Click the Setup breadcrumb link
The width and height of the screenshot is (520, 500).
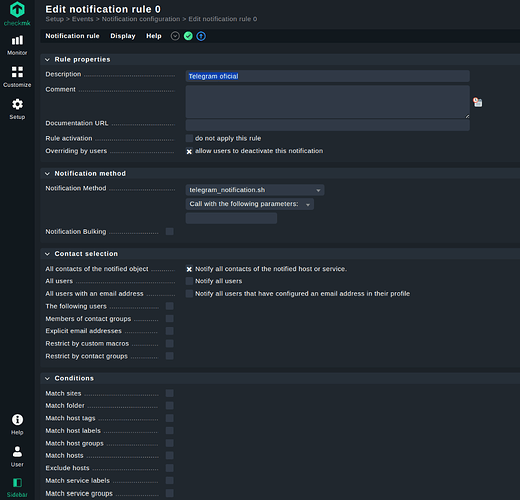[54, 19]
